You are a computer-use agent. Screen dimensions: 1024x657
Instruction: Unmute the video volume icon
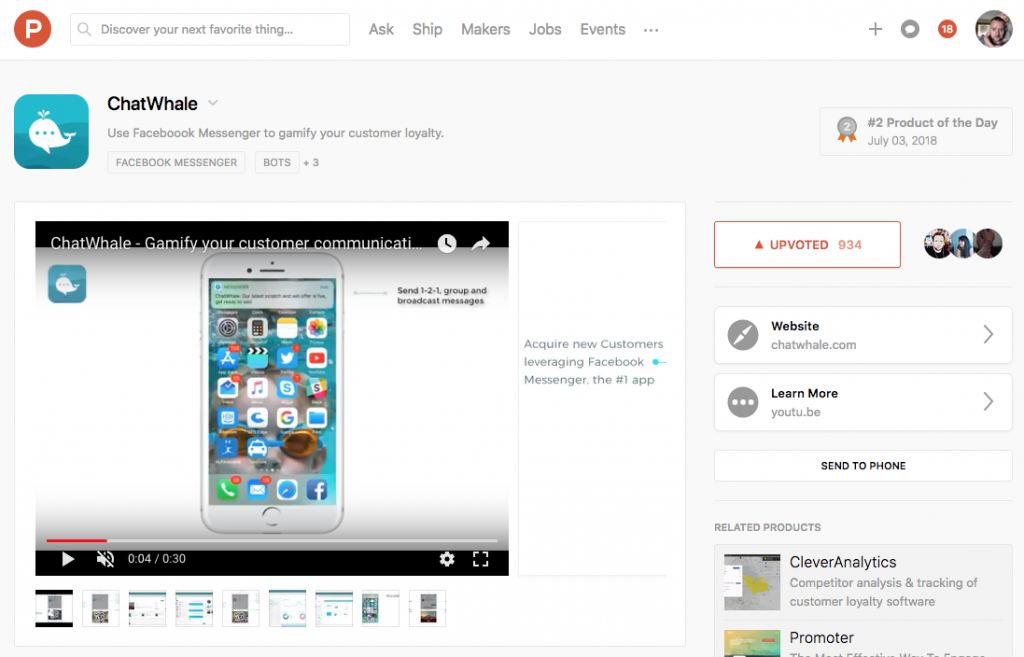point(105,559)
